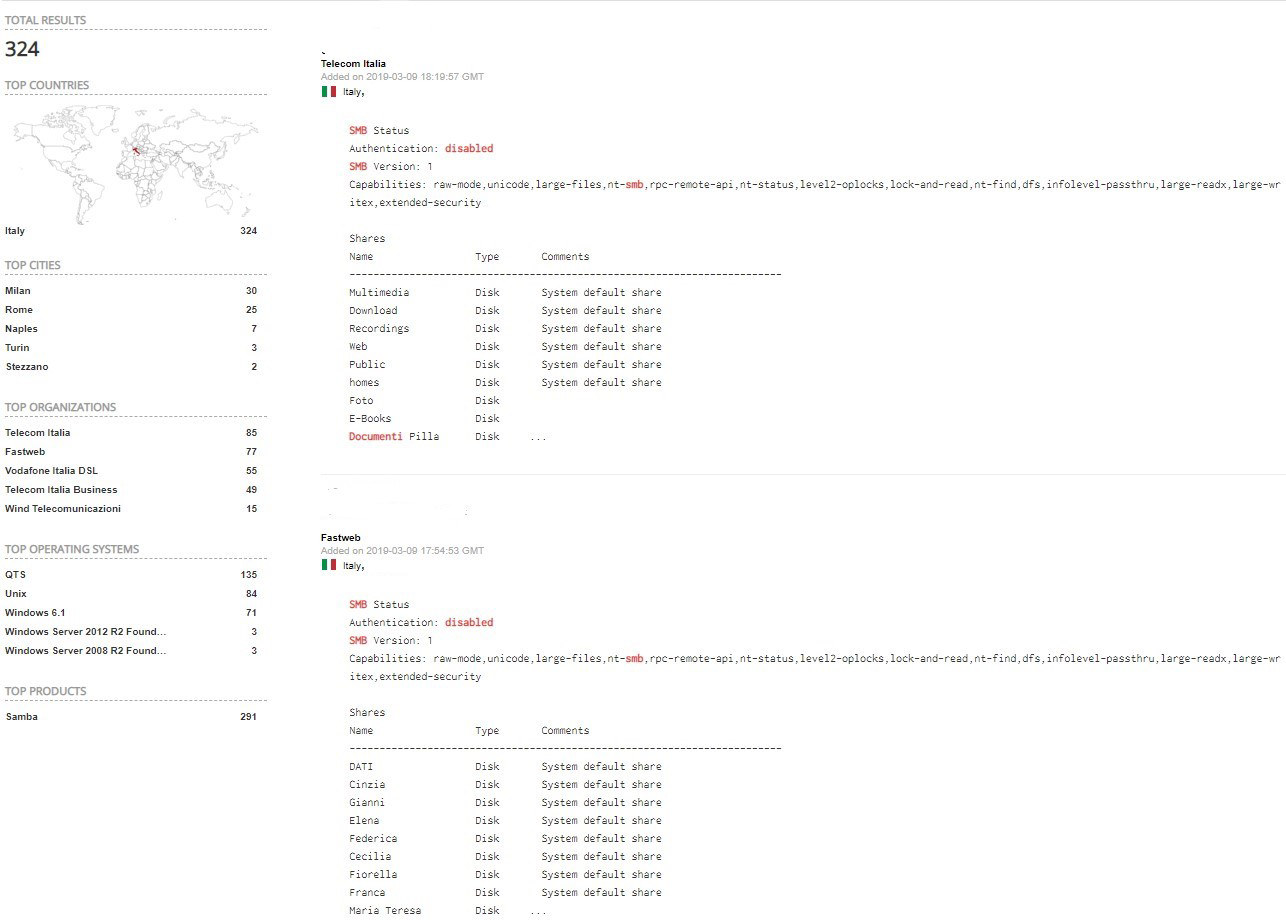Choose Wind Telecomunicazioni organization filter
1286x920 pixels.
pyautogui.click(x=63, y=509)
